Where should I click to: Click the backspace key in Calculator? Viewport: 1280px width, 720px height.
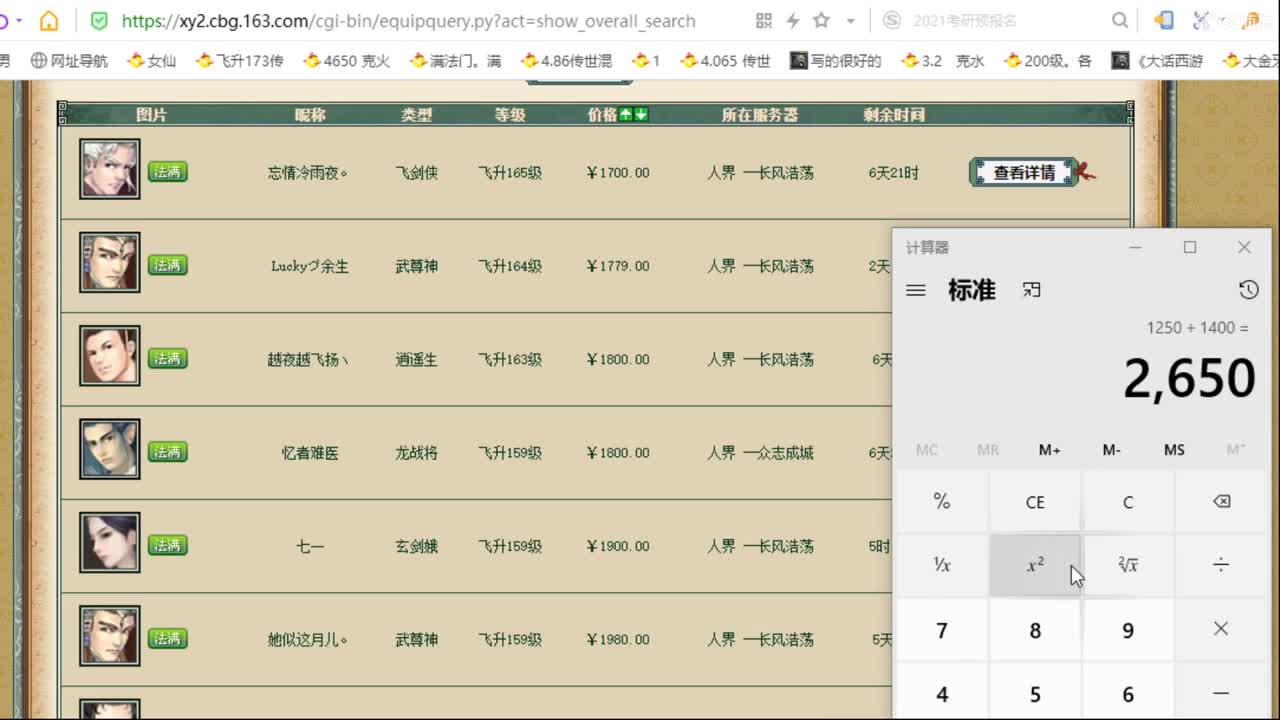pyautogui.click(x=1221, y=502)
